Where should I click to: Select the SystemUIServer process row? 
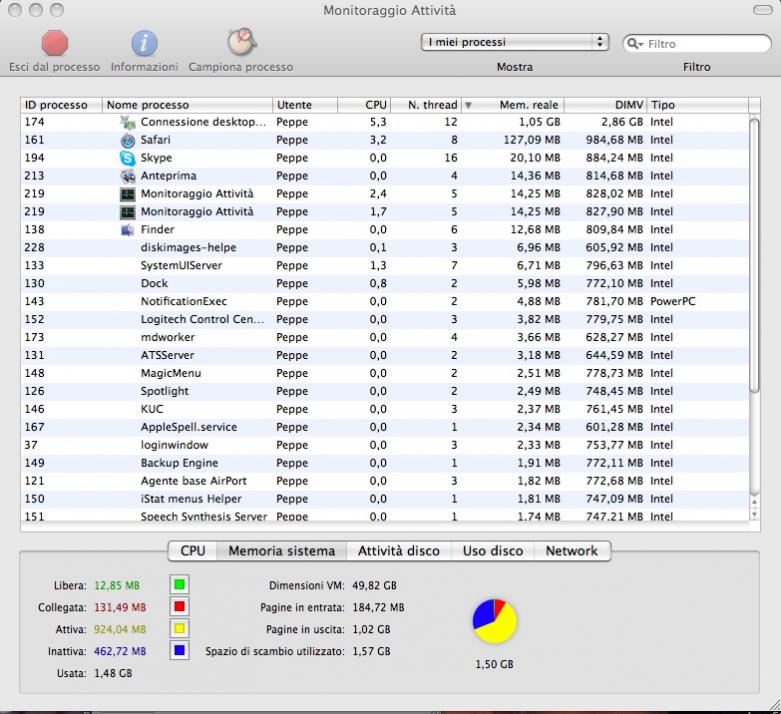click(x=385, y=266)
